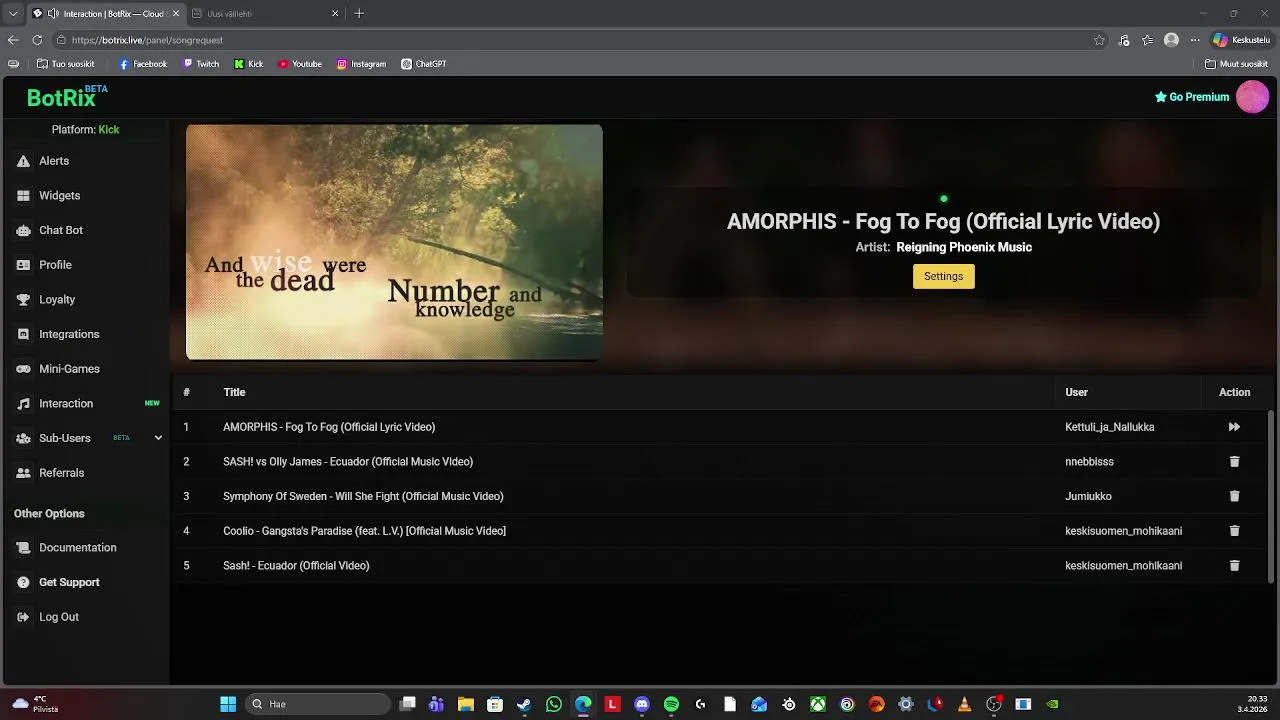Image resolution: width=1280 pixels, height=720 pixels.
Task: Delete the SASH! vs Olly James song
Action: 1234,462
